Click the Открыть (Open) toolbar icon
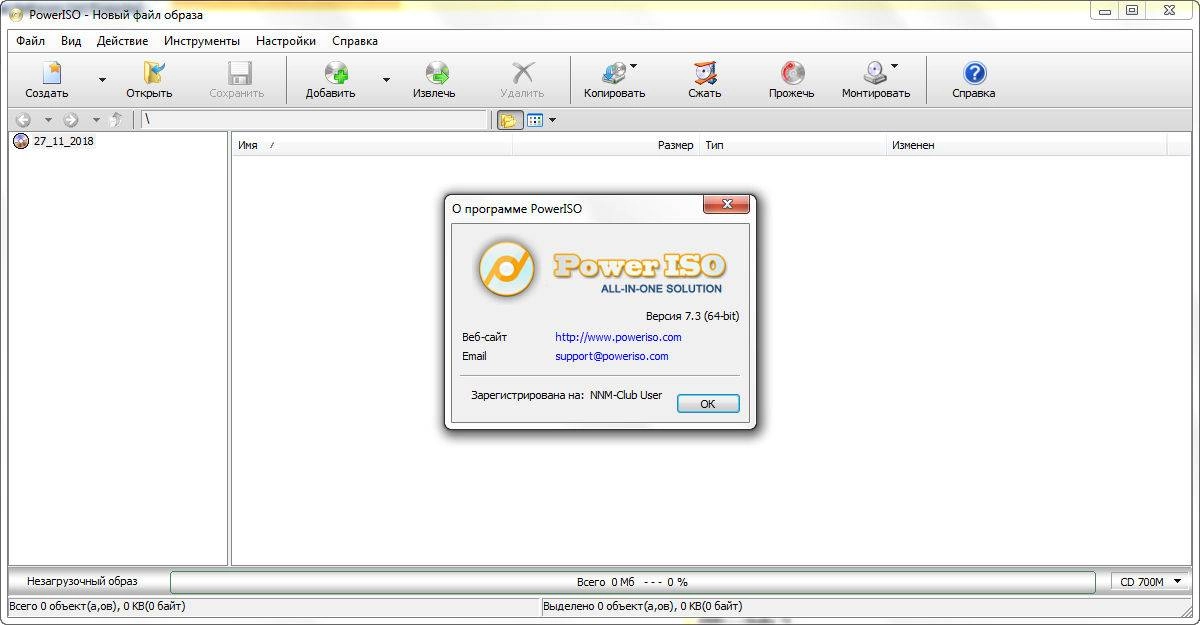 151,73
